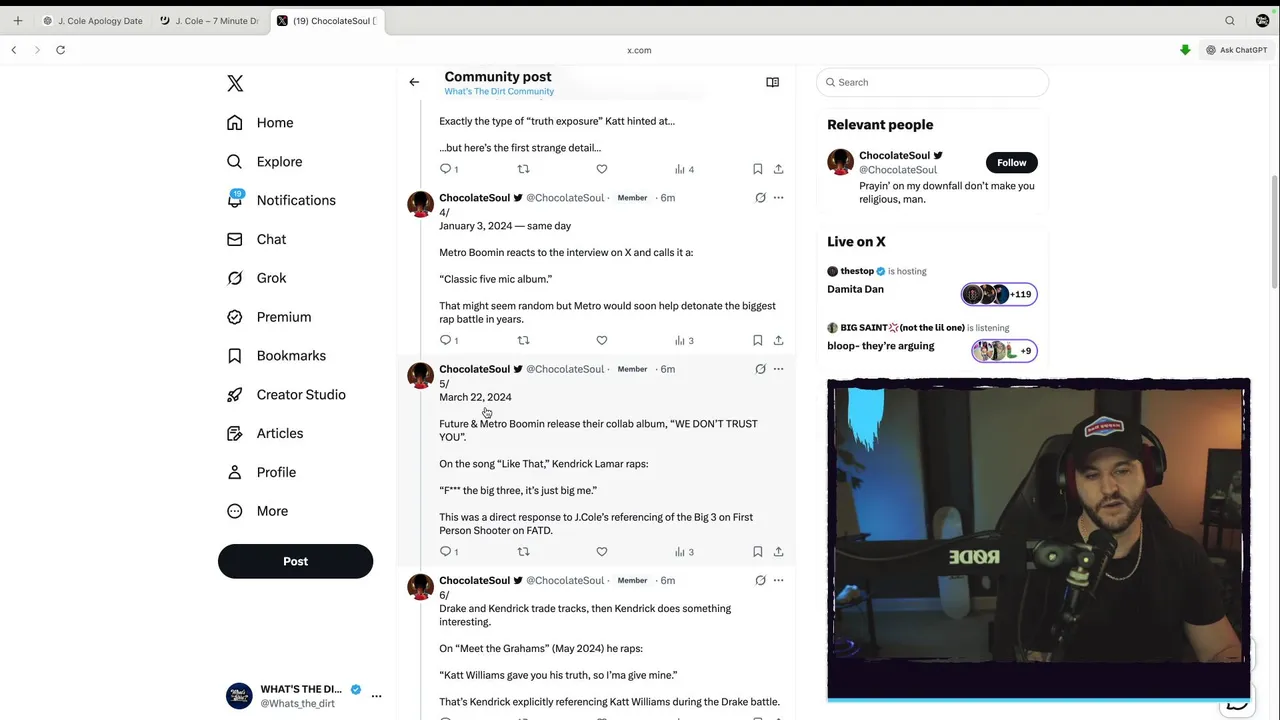The image size is (1280, 720).
Task: Click the green download arrow icon
Action: (1185, 50)
